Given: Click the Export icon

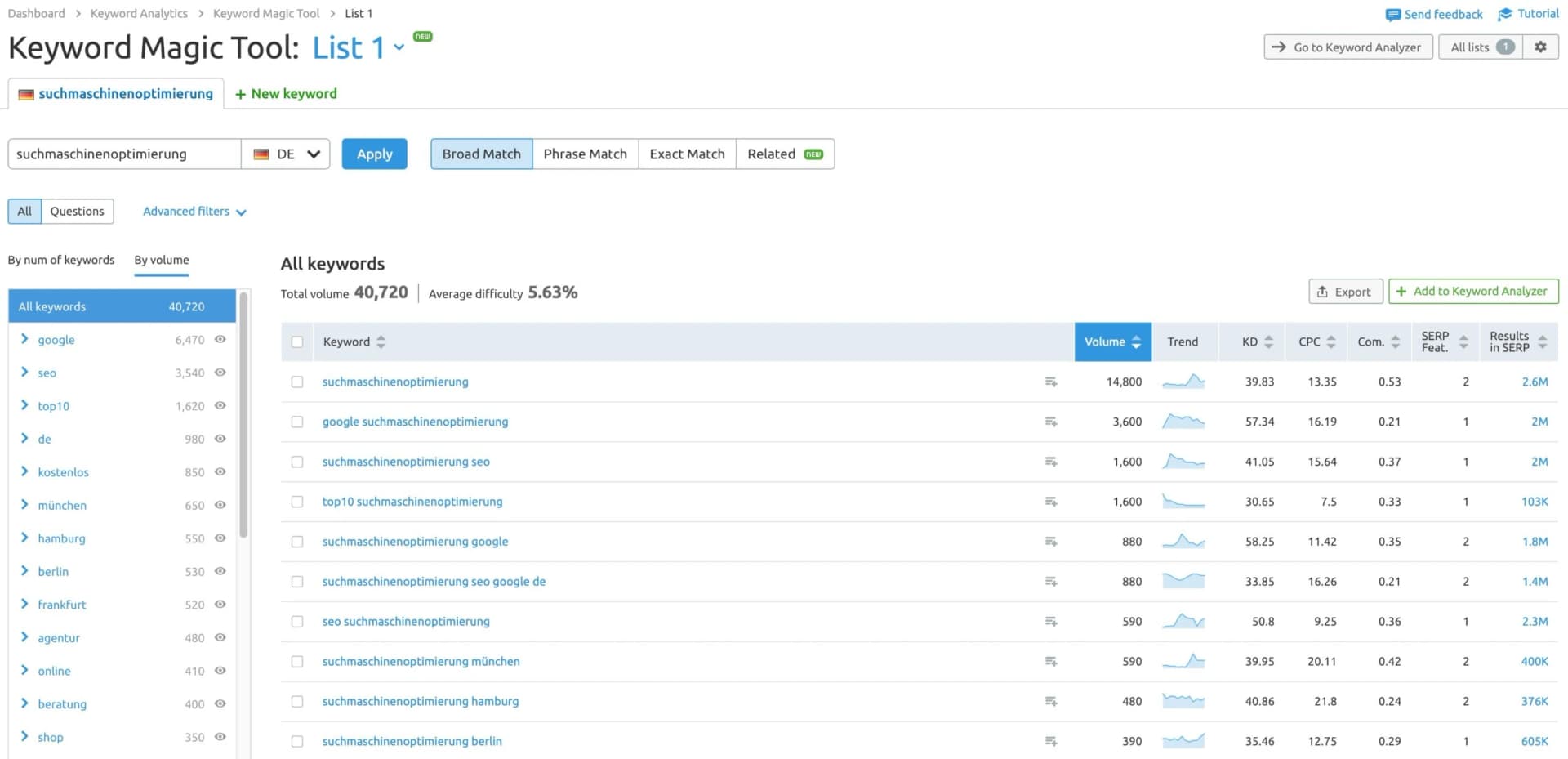Looking at the screenshot, I should (1323, 291).
